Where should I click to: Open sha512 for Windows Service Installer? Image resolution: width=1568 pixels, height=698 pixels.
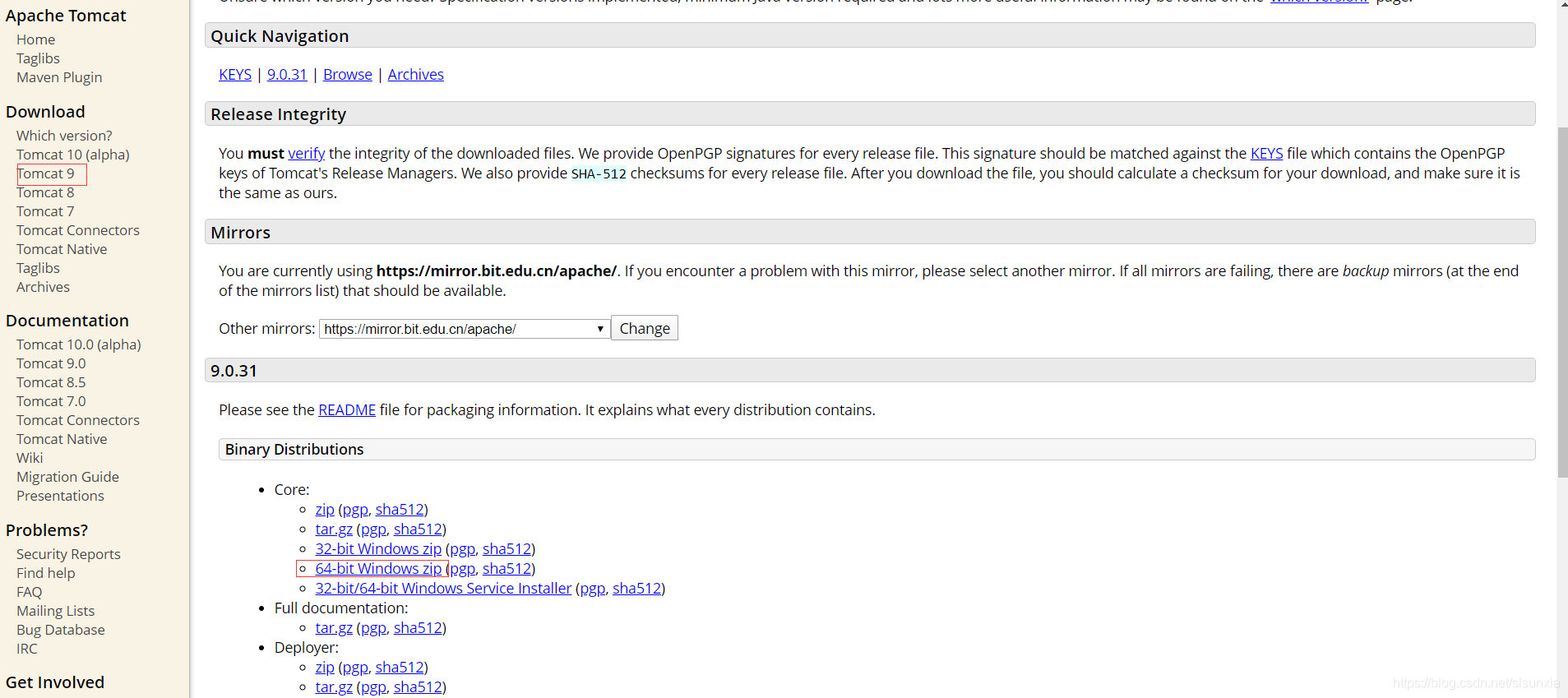tap(636, 589)
